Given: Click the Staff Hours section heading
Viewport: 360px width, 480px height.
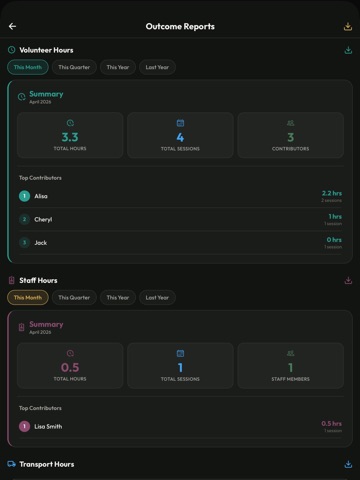Looking at the screenshot, I should (38, 281).
